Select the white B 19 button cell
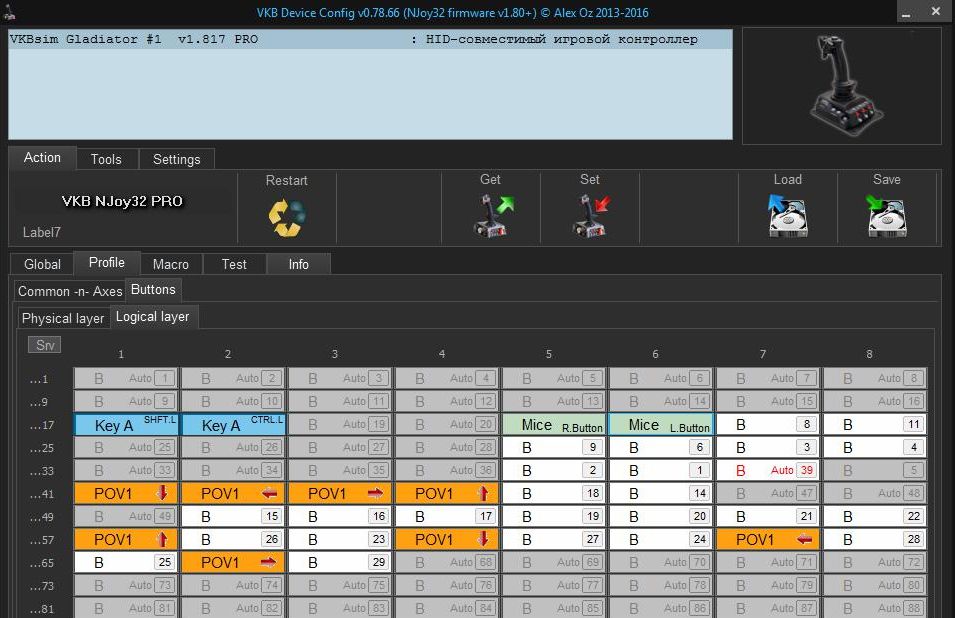 (x=554, y=516)
